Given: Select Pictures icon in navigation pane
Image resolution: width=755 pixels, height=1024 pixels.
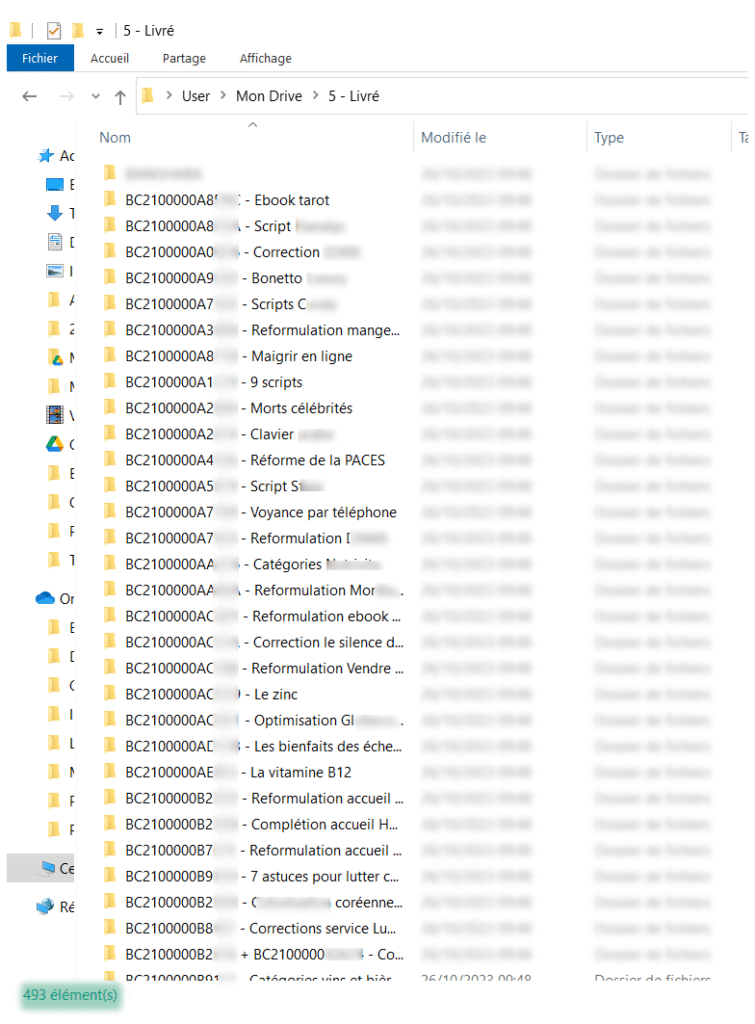Looking at the screenshot, I should point(55,270).
